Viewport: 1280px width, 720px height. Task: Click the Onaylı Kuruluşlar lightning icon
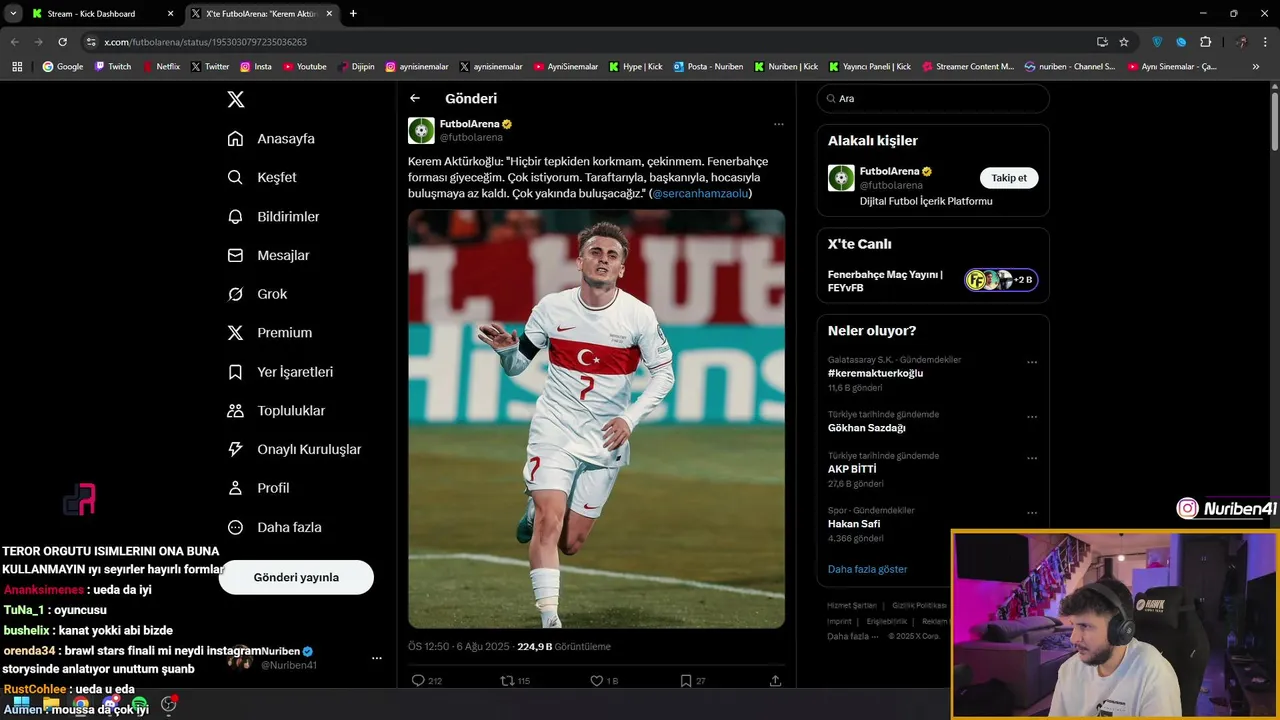tap(235, 450)
